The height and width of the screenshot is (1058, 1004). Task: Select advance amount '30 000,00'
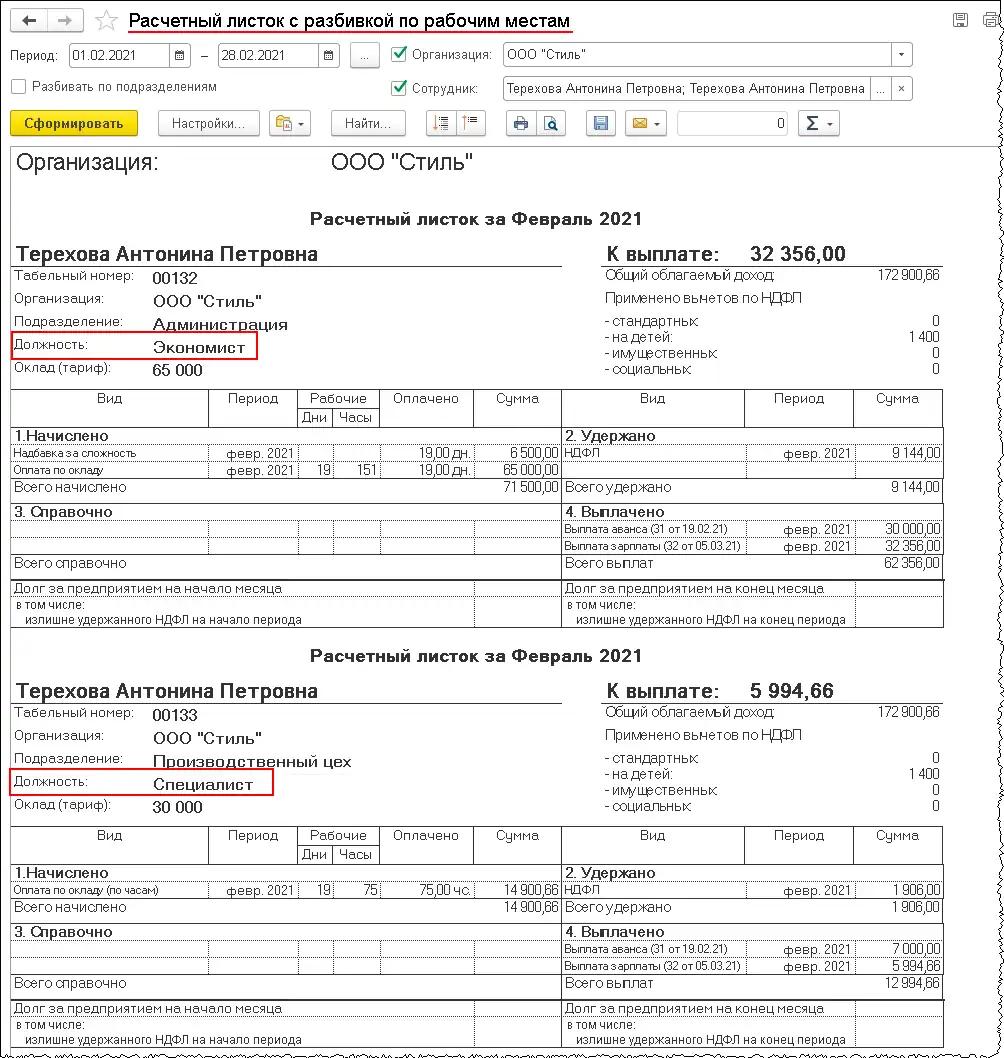(x=912, y=529)
